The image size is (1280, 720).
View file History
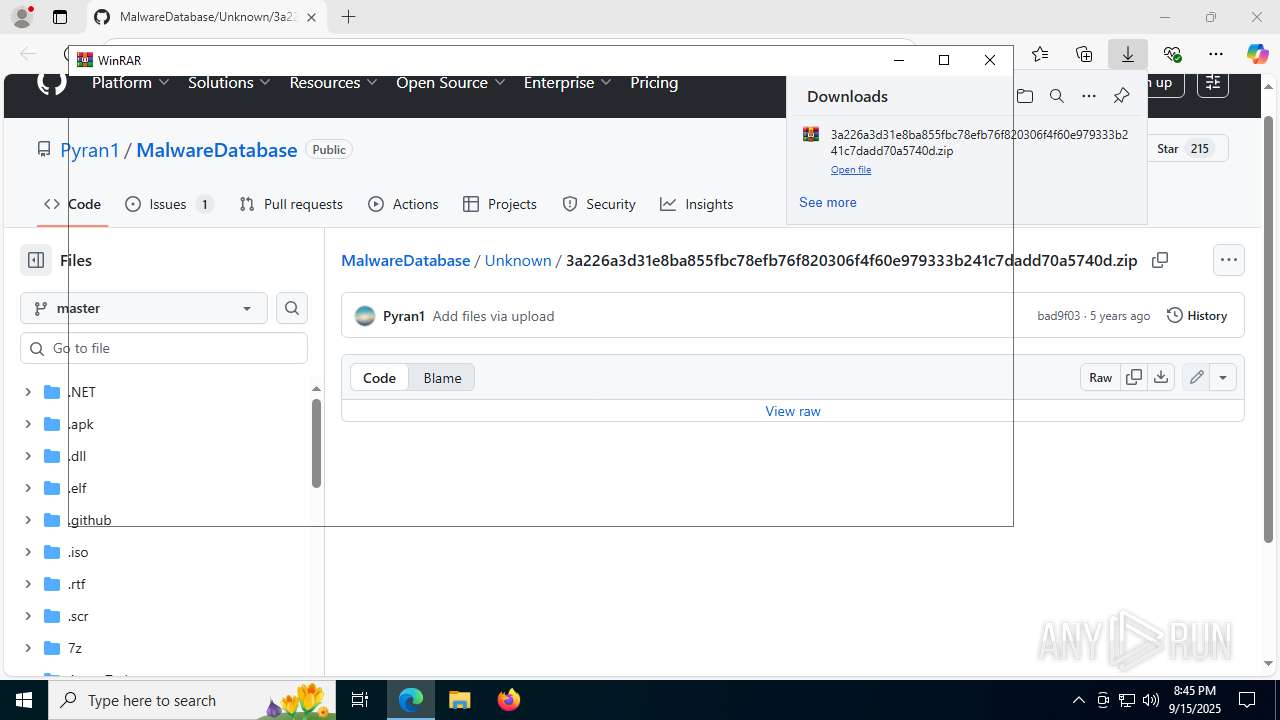pos(1197,316)
